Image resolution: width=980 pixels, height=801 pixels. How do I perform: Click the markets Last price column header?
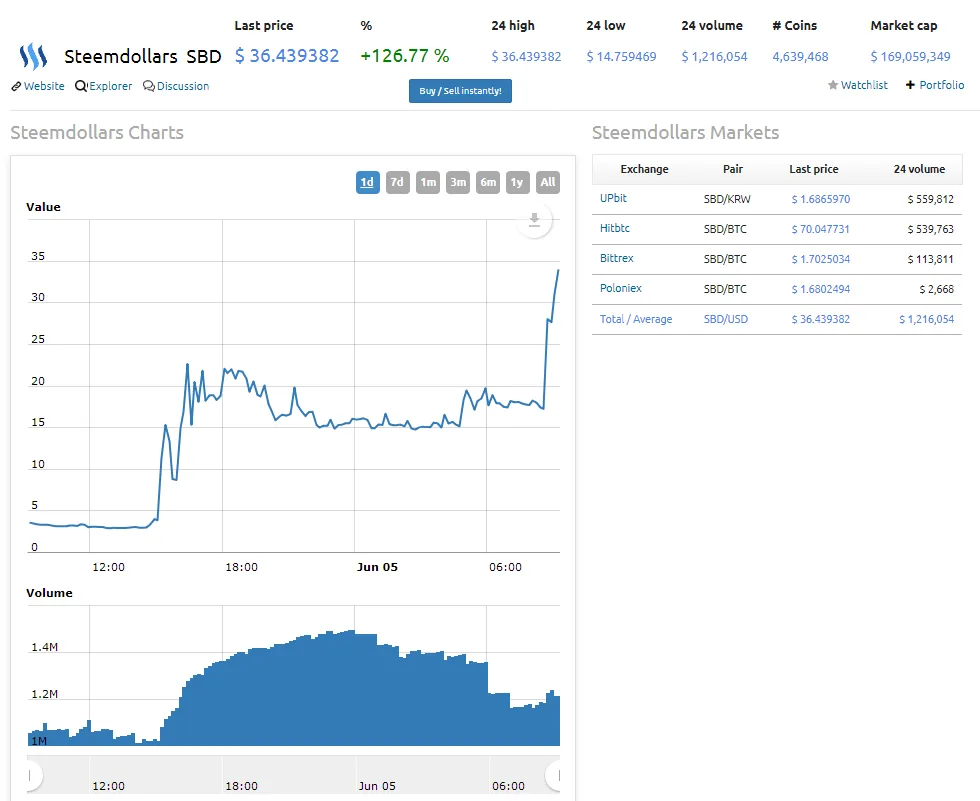814,169
